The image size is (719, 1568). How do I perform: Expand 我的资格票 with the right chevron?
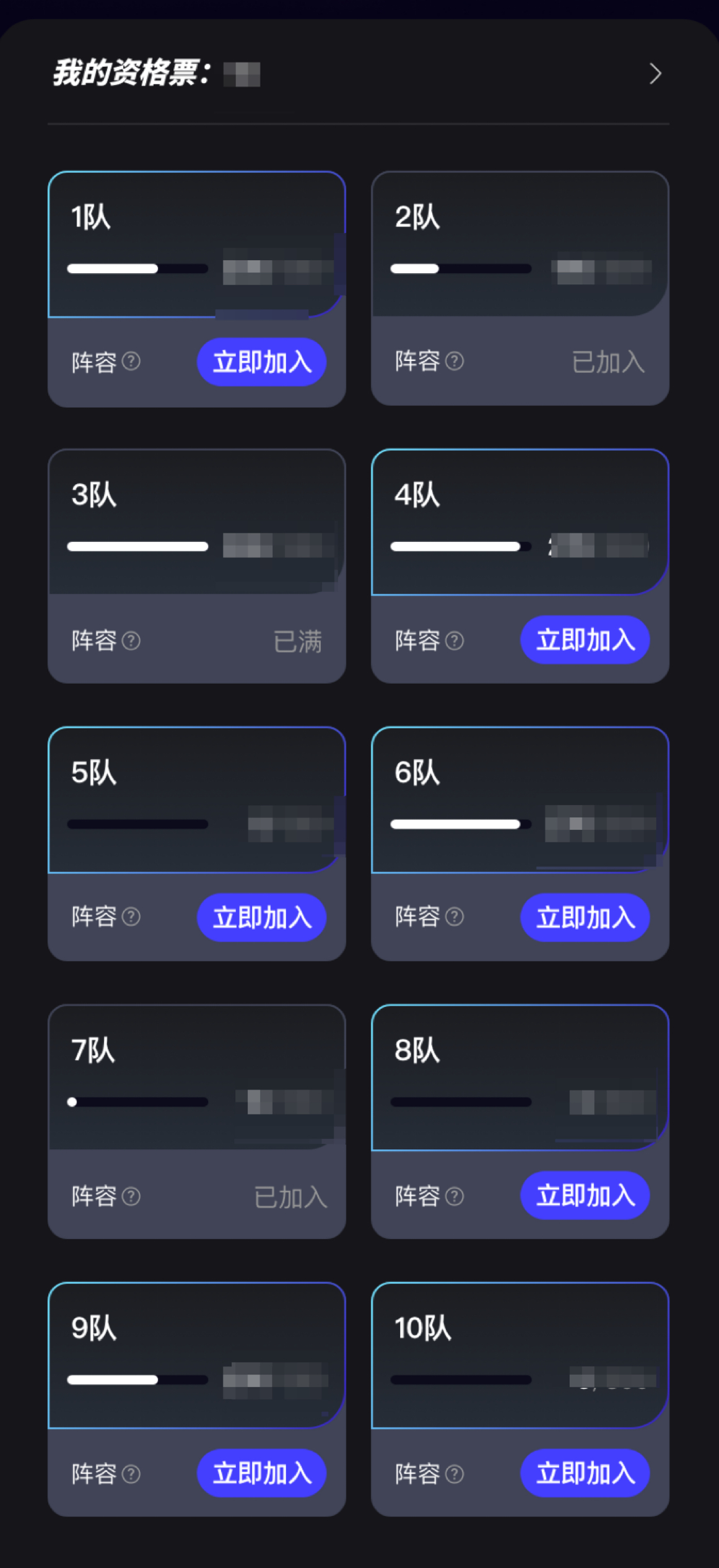tap(655, 74)
